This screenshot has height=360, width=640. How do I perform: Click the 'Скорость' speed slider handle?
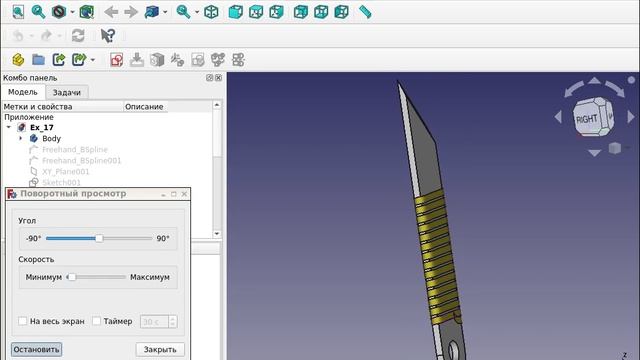[72, 277]
